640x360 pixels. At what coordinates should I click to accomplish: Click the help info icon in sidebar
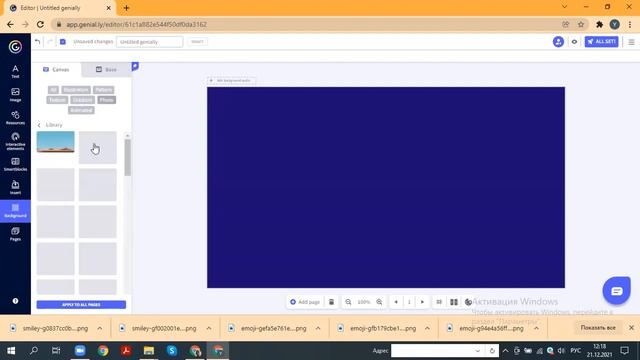point(15,301)
